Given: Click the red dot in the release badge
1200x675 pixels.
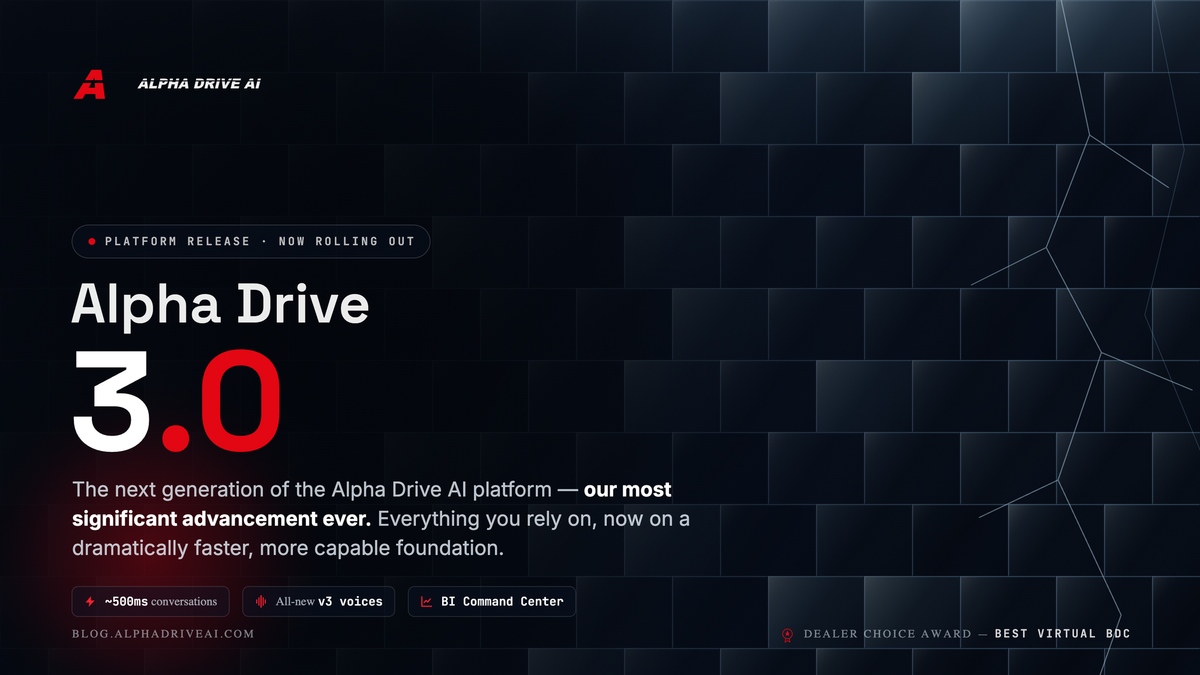Looking at the screenshot, I should [92, 242].
